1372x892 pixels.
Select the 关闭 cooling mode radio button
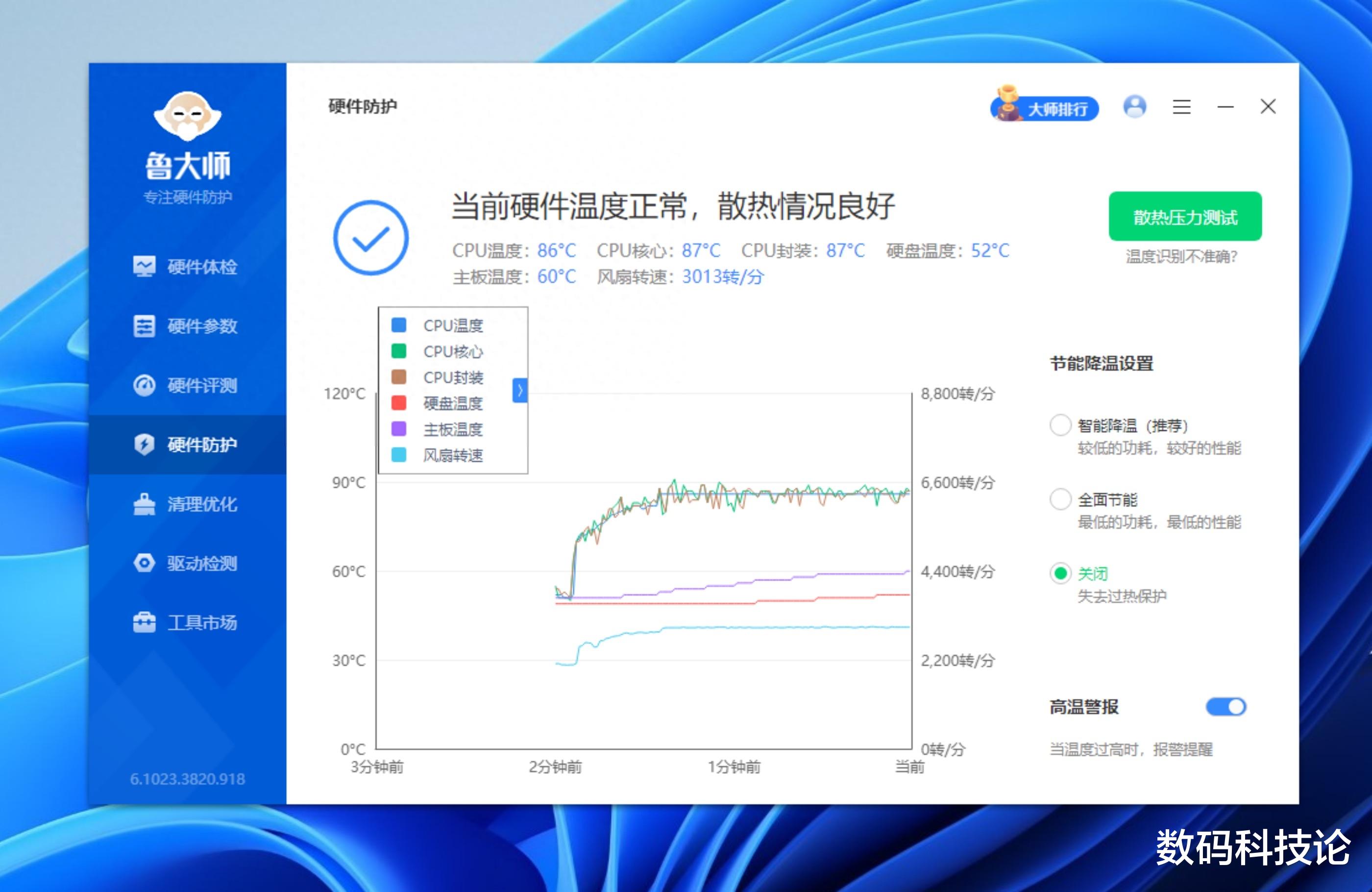click(x=1060, y=573)
